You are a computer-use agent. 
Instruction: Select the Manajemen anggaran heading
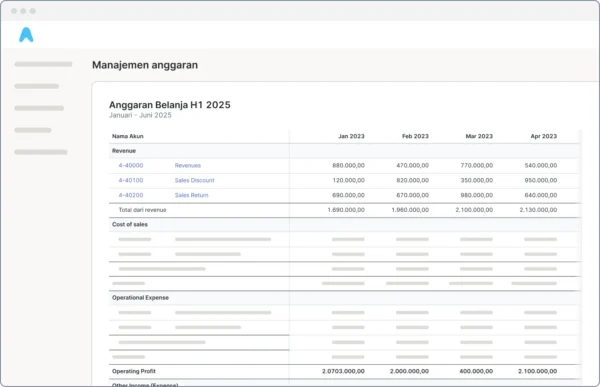pos(145,65)
